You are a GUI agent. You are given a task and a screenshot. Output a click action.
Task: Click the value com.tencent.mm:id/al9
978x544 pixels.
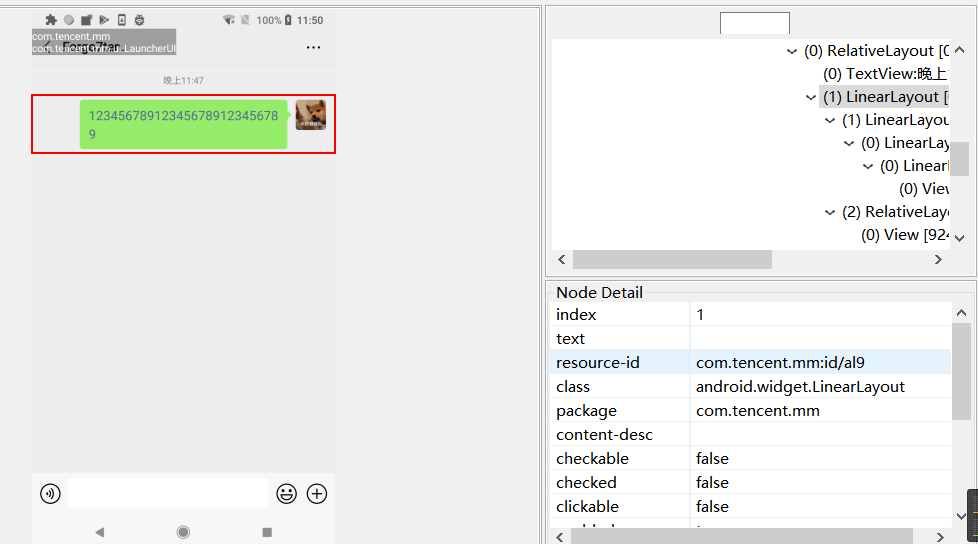(x=780, y=362)
